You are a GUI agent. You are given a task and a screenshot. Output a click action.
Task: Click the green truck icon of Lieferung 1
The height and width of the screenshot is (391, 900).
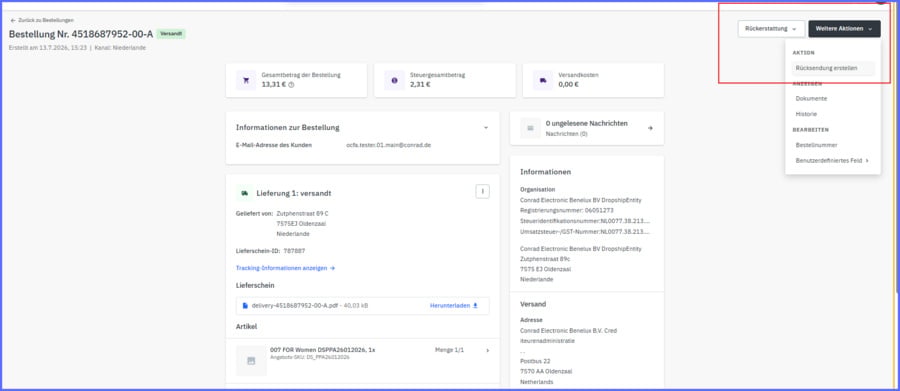[245, 193]
